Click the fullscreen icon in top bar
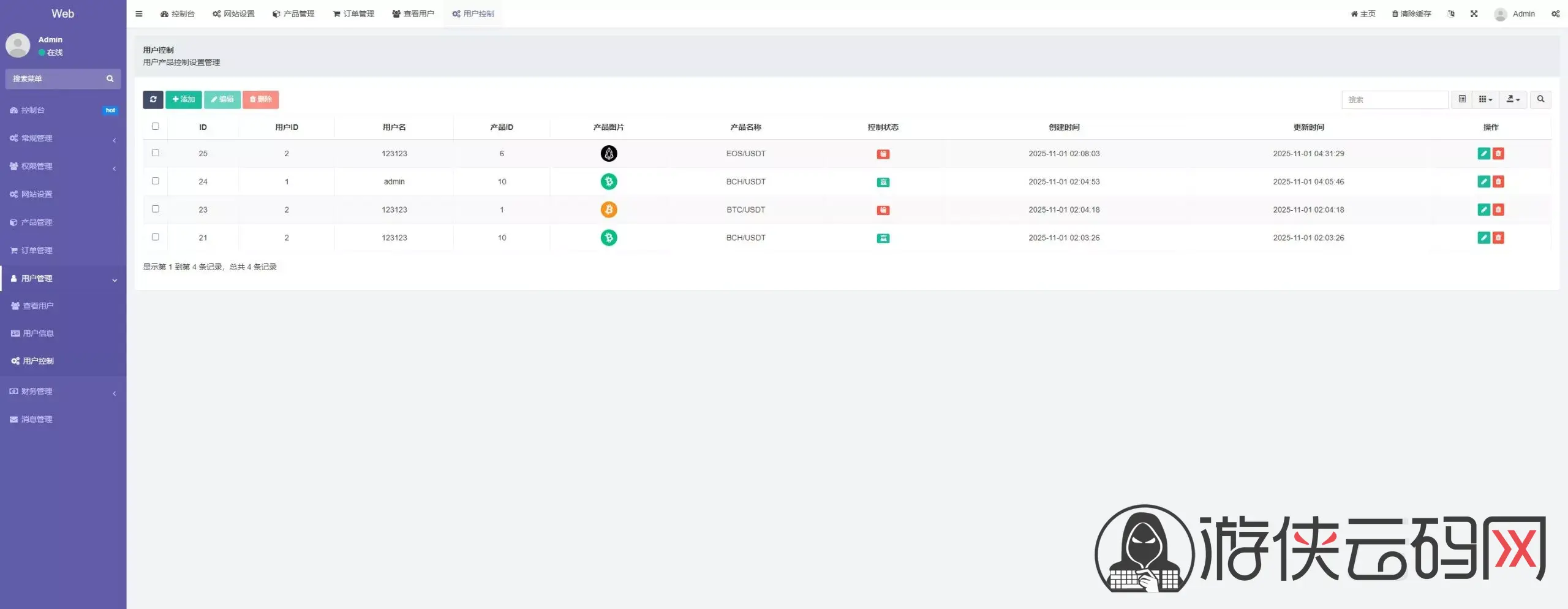Screen dimensions: 1568x609 click(x=1474, y=14)
